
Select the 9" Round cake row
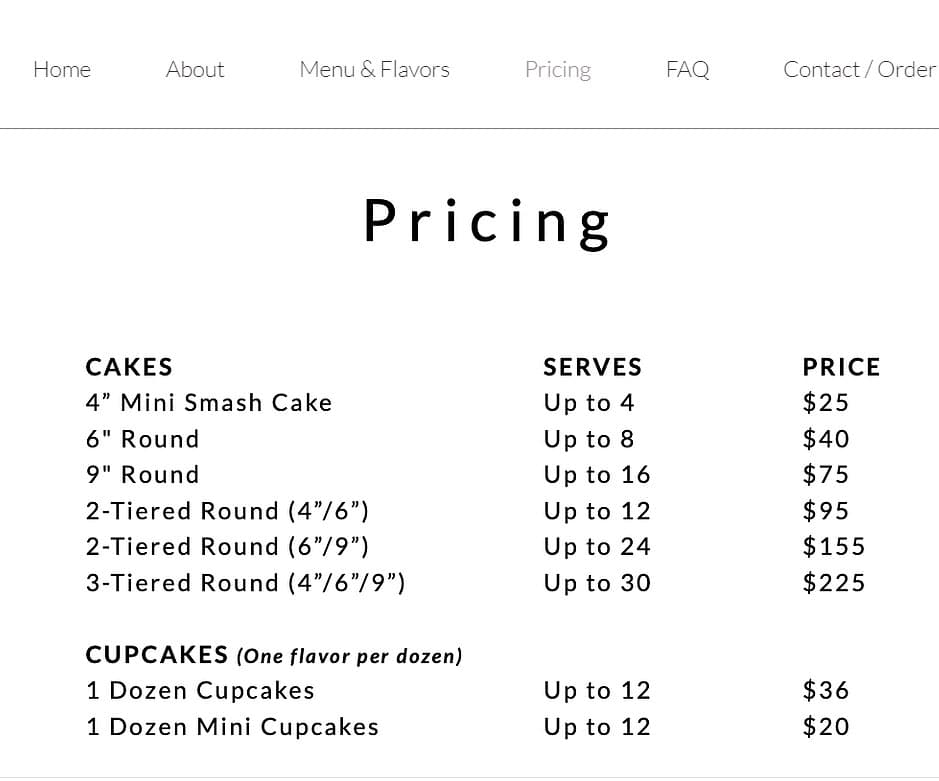(x=141, y=474)
